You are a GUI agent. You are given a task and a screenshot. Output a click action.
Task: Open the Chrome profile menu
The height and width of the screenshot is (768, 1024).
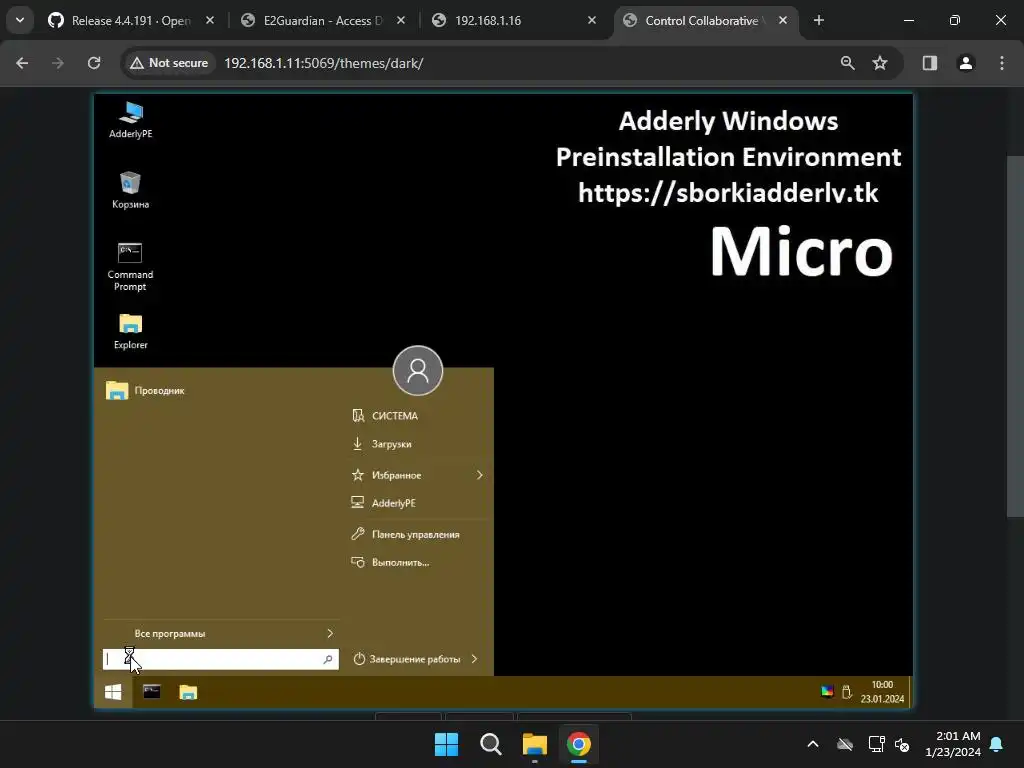tap(966, 63)
